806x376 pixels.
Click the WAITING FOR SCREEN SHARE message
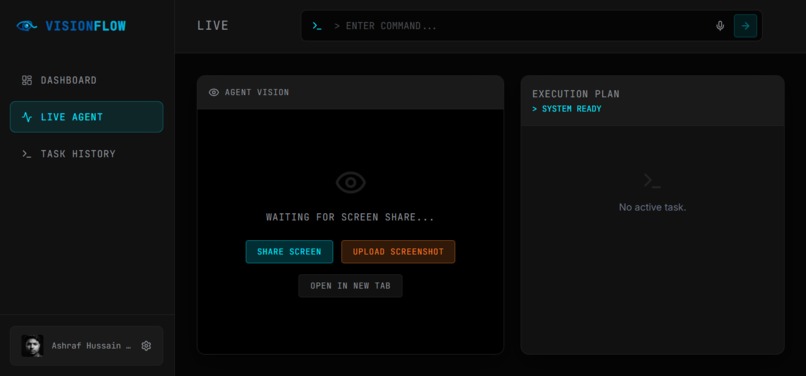[350, 217]
